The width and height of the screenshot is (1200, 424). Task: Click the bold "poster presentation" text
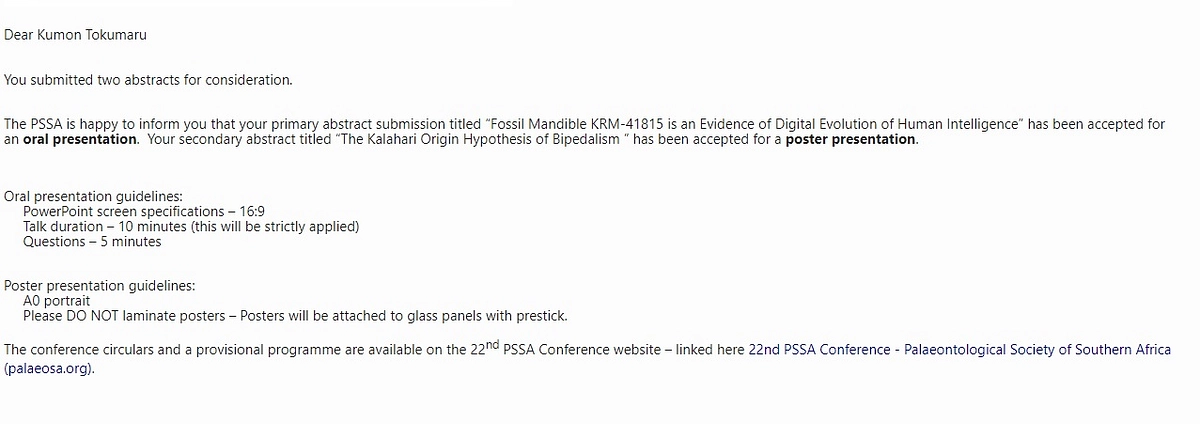pos(850,140)
